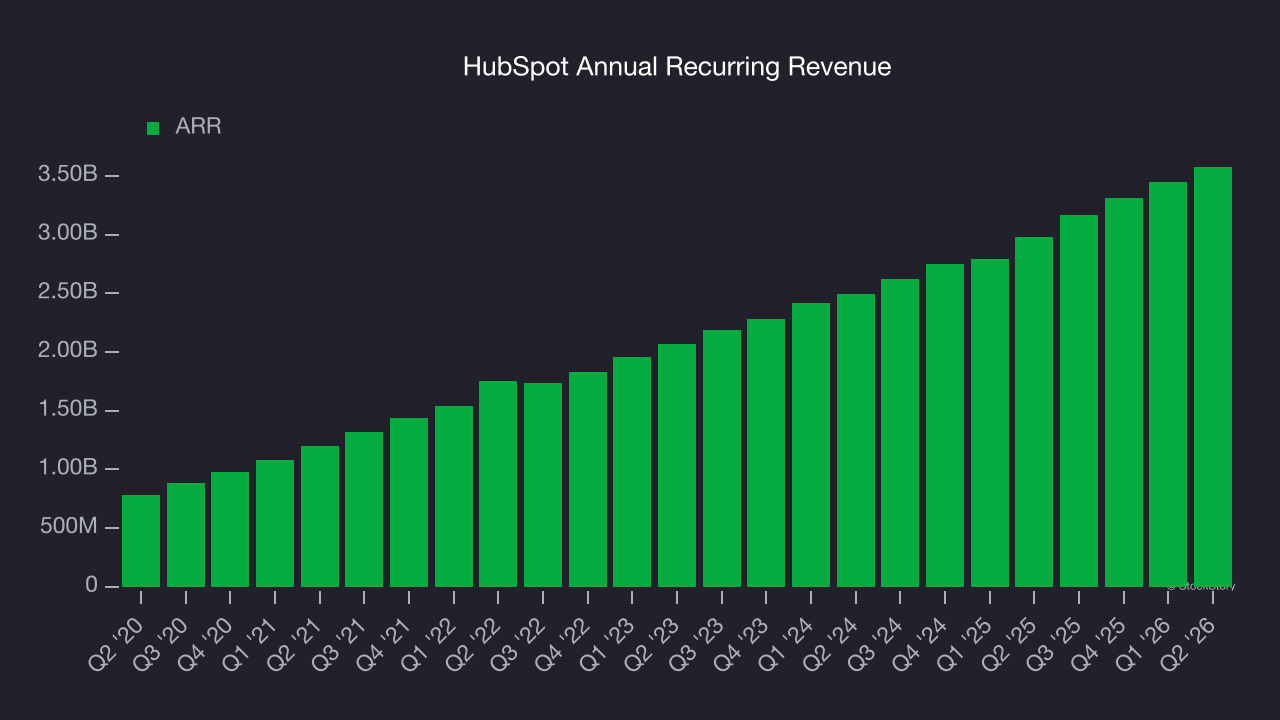Select the Q3 '21 bar
1280x720 pixels.
(364, 509)
